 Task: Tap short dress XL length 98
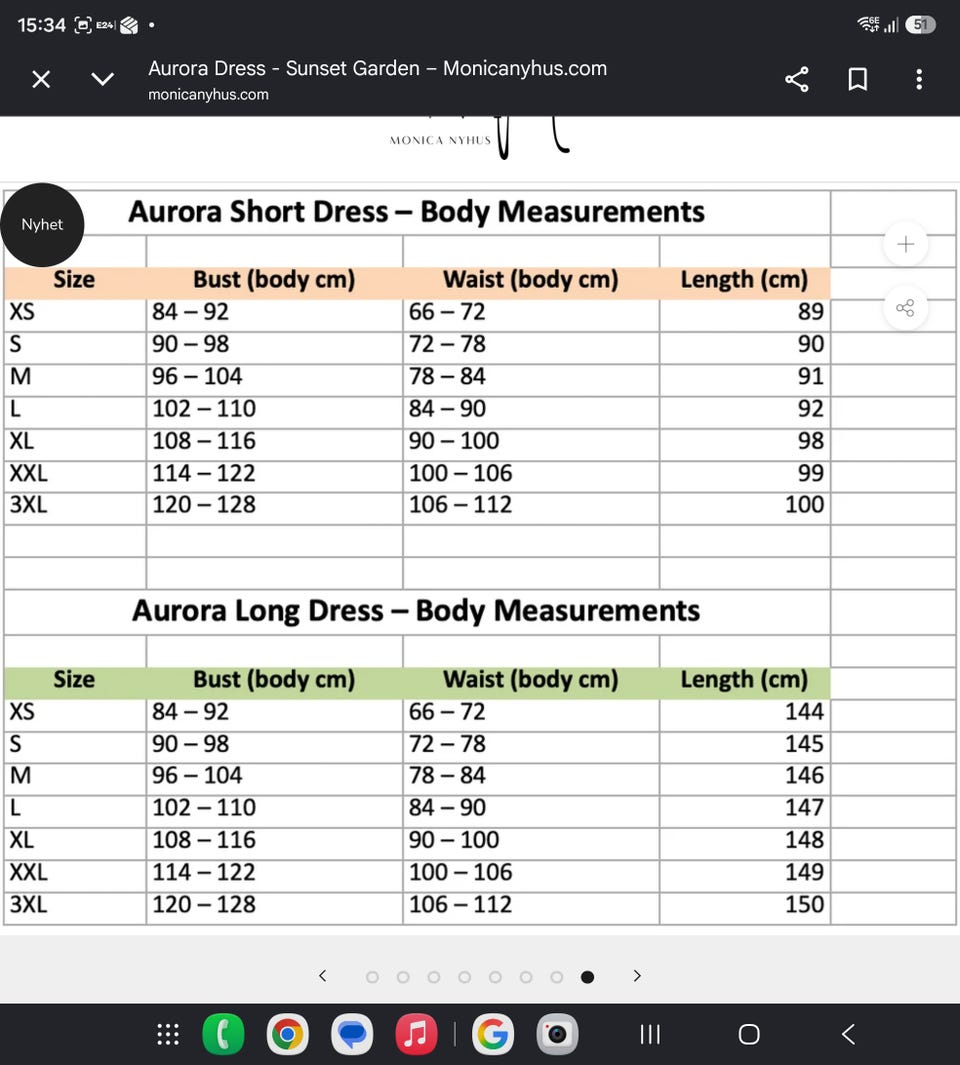(811, 441)
